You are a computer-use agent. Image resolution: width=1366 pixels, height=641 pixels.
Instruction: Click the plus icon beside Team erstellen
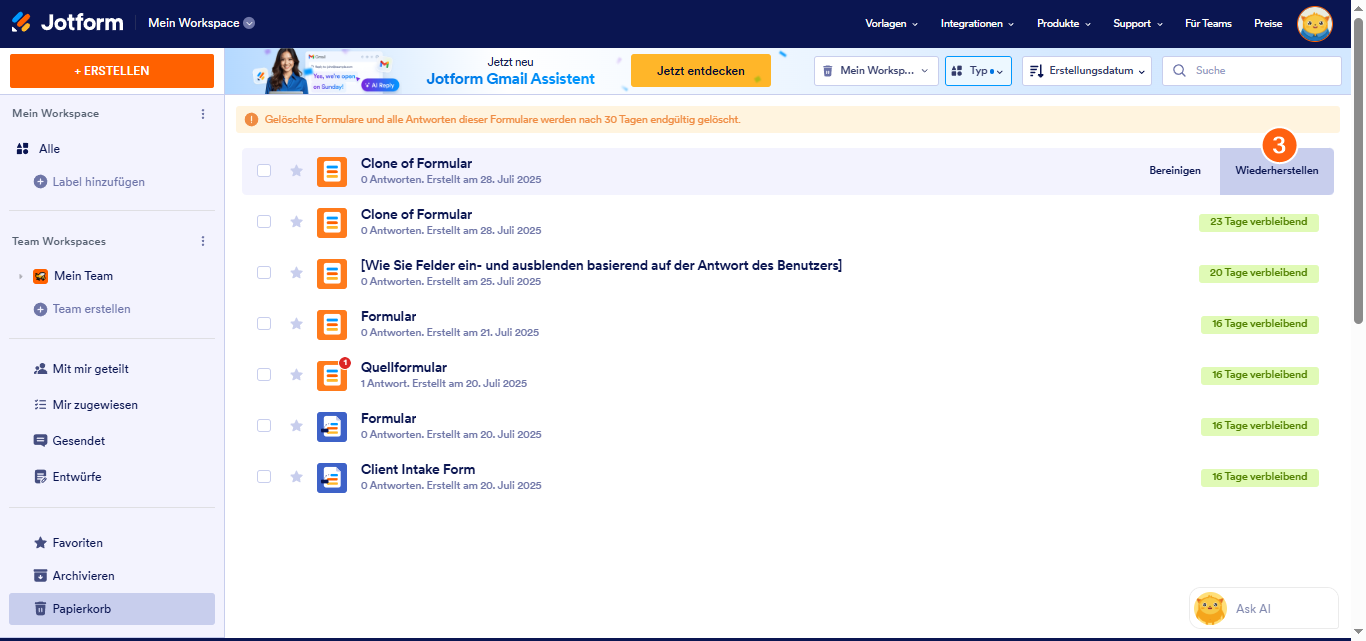[41, 309]
